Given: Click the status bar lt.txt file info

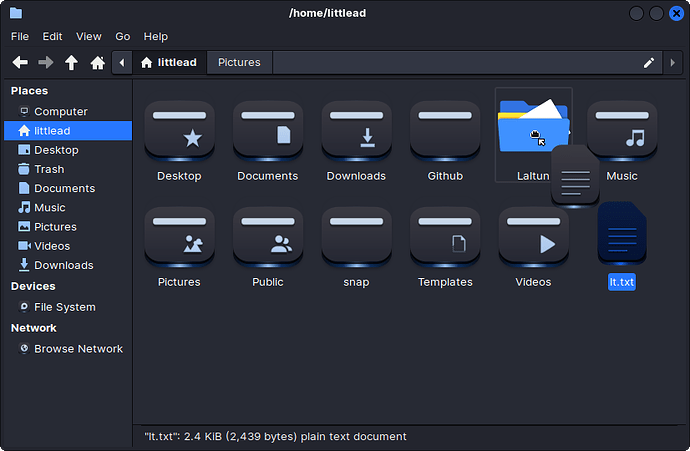Looking at the screenshot, I should (275, 436).
